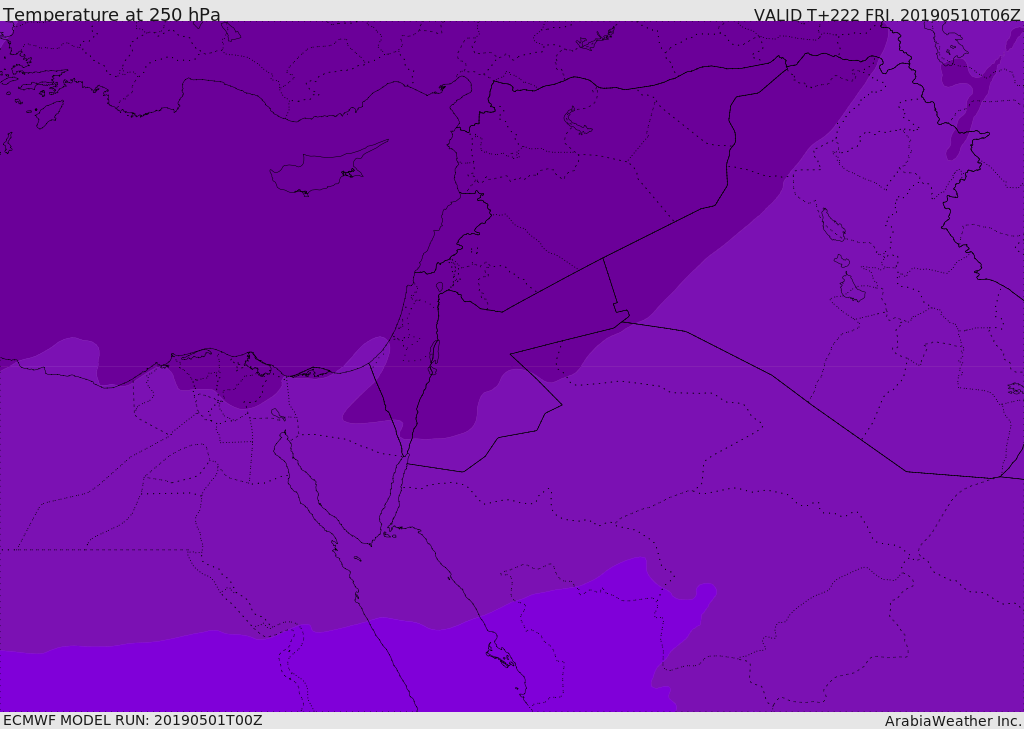Click the 'Temperature at 250 hPa' title text
The image size is (1024, 729).
coord(112,14)
